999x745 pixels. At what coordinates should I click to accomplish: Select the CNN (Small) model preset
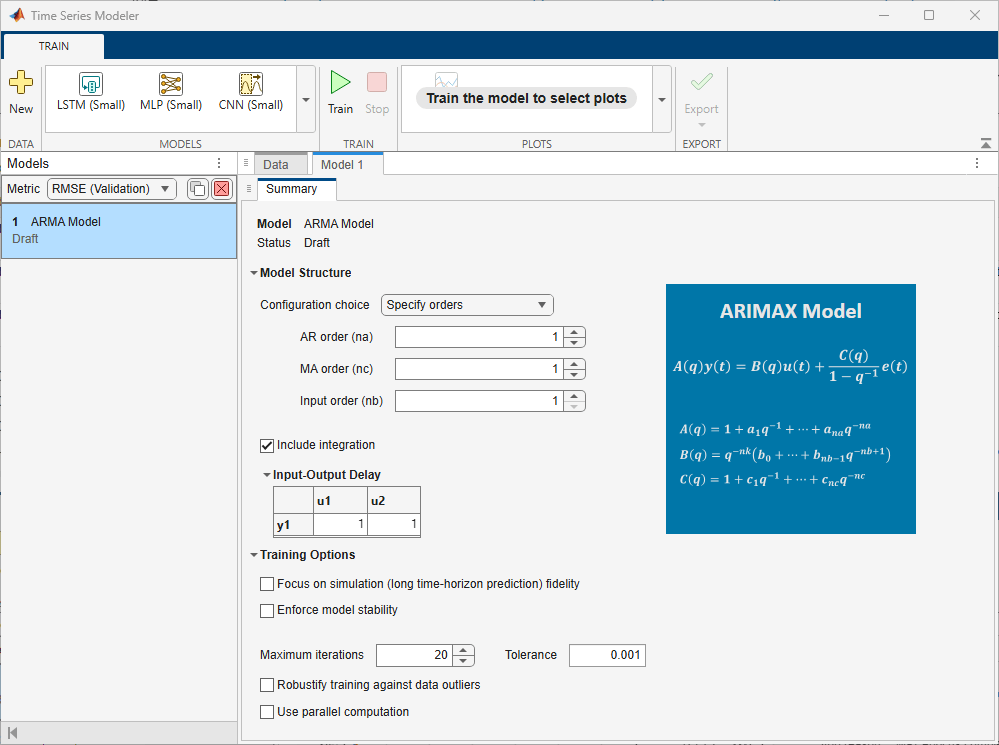click(250, 92)
